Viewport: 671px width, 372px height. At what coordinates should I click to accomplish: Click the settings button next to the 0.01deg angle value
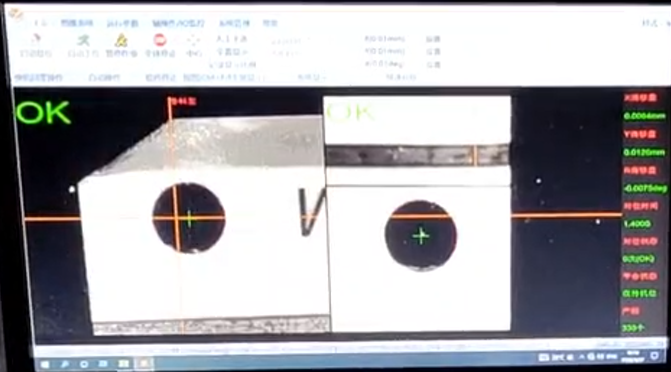(433, 65)
